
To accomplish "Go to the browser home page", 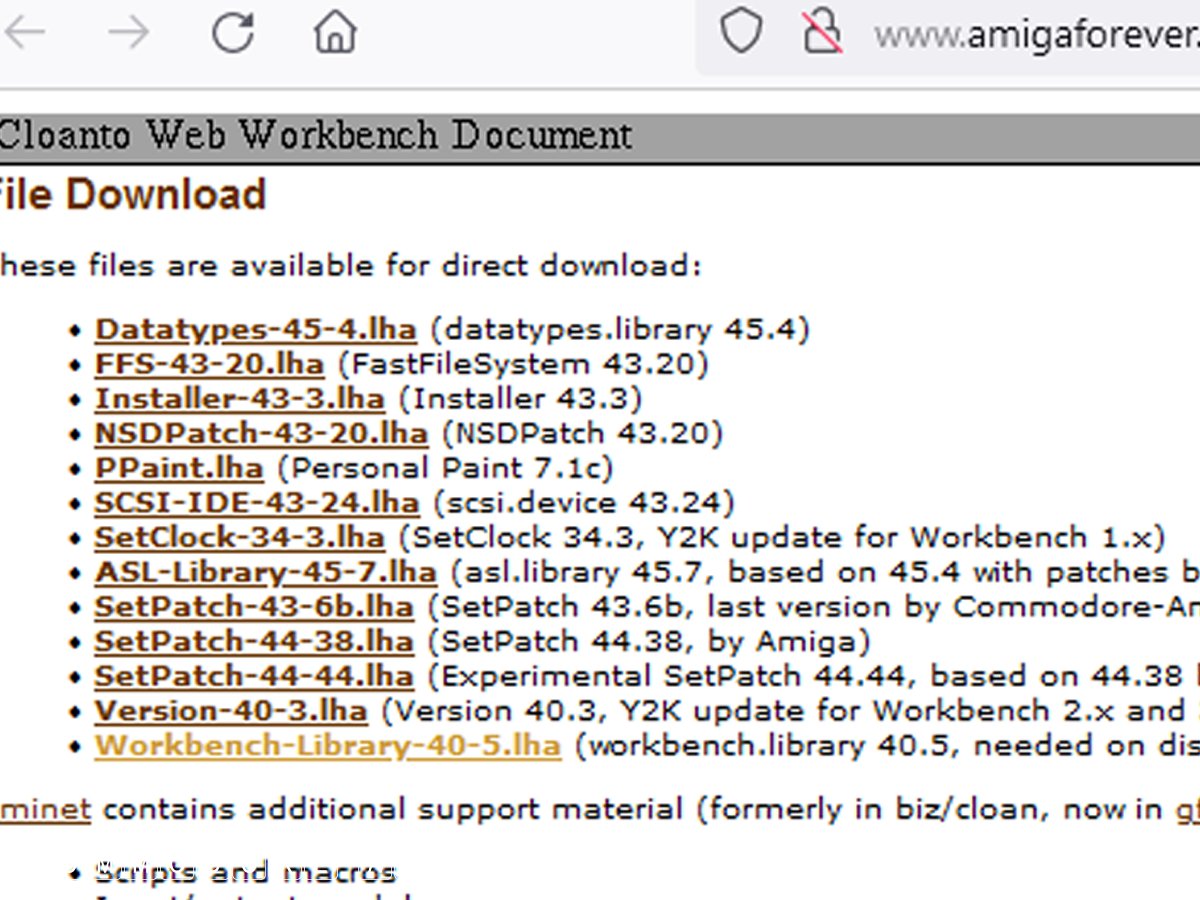I will point(335,33).
